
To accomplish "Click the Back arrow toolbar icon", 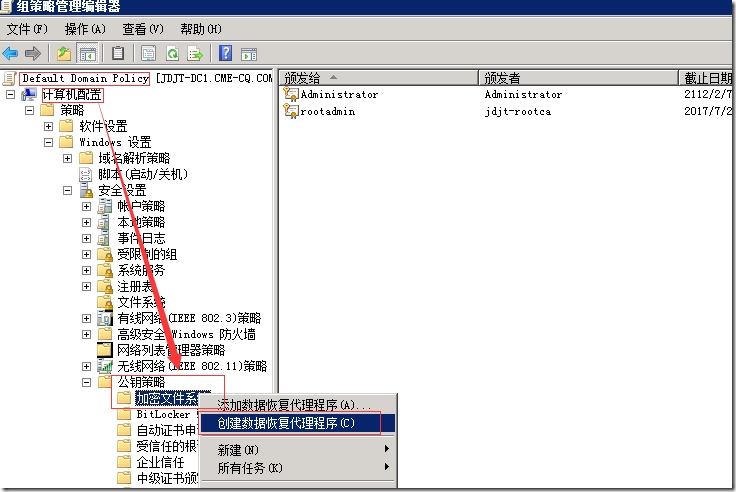I will [10, 54].
